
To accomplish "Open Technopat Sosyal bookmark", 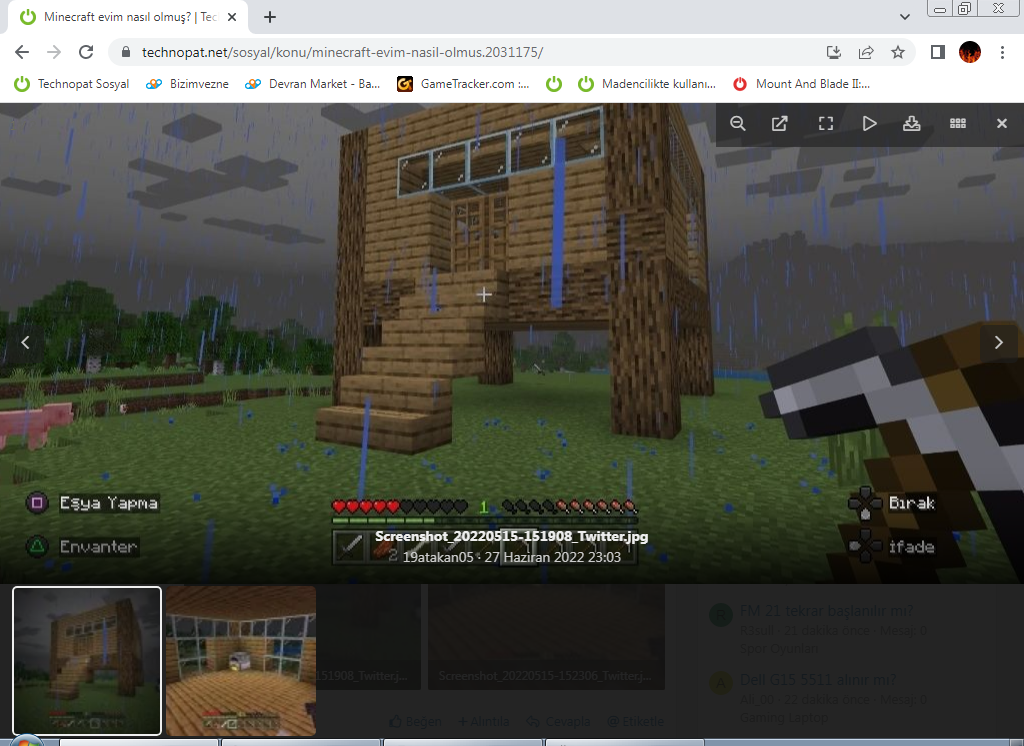I will coord(72,84).
